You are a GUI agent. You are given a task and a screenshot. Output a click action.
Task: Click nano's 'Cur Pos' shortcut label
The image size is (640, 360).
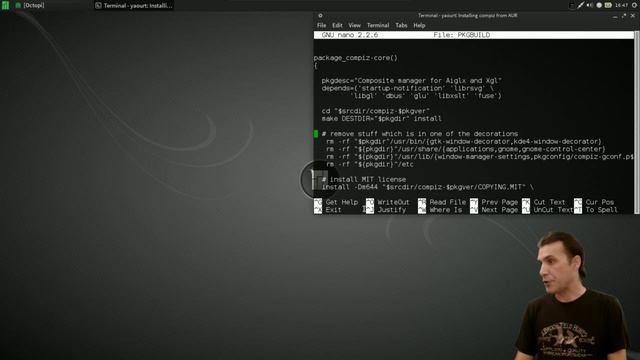click(x=600, y=202)
